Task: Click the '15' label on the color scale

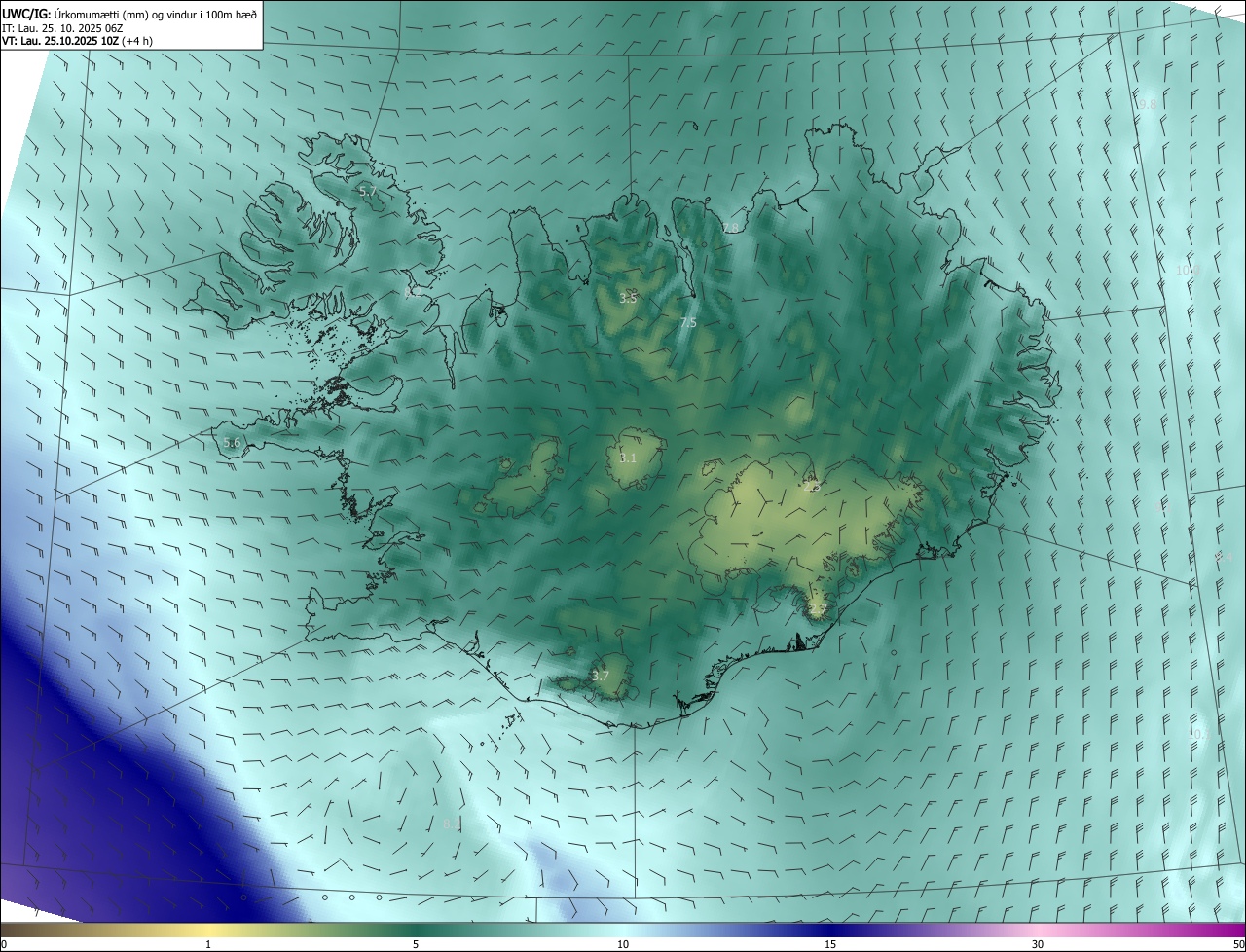Action: tap(830, 944)
